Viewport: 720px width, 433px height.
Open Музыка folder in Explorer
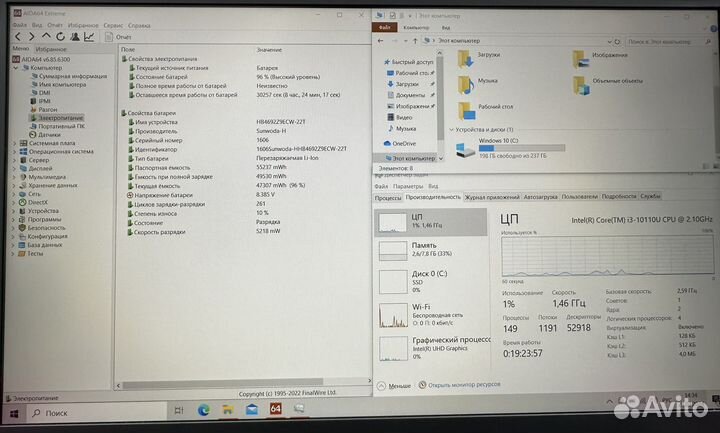pos(478,85)
